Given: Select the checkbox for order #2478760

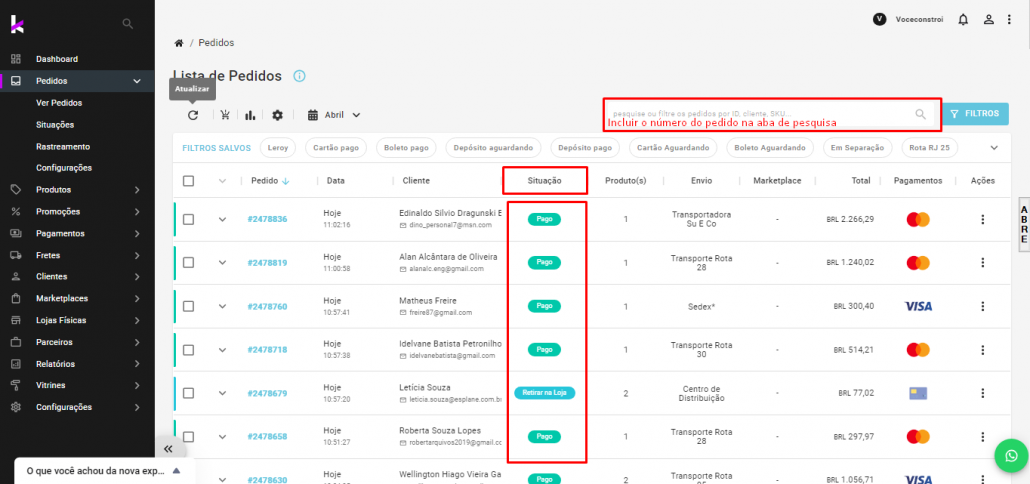Looking at the screenshot, I should pyautogui.click(x=188, y=306).
